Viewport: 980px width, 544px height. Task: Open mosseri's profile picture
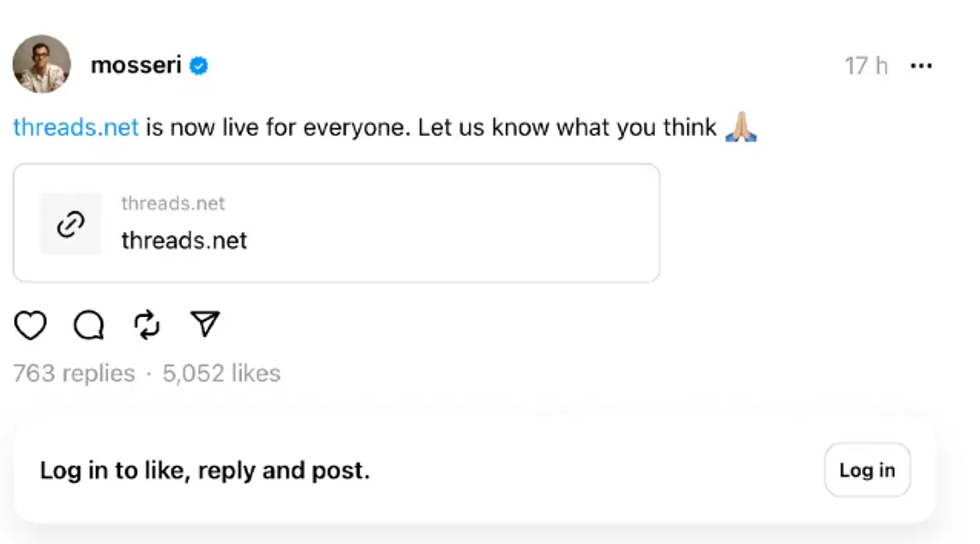click(41, 64)
